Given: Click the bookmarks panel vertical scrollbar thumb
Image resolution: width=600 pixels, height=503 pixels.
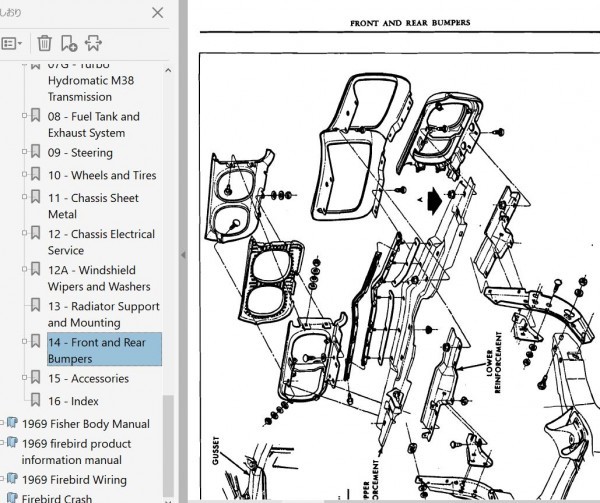Looking at the screenshot, I should tap(168, 446).
